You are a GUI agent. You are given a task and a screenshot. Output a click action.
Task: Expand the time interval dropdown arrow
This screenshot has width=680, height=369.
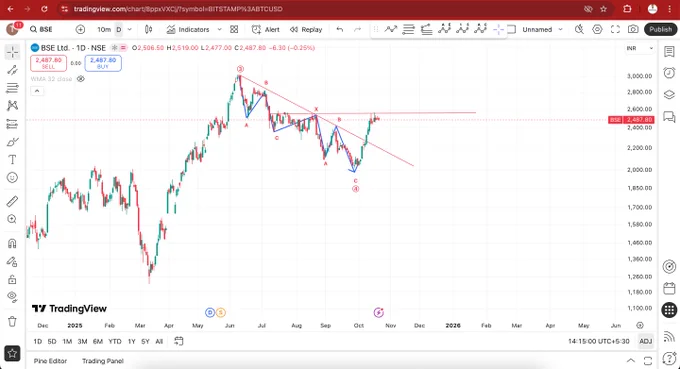click(x=129, y=29)
